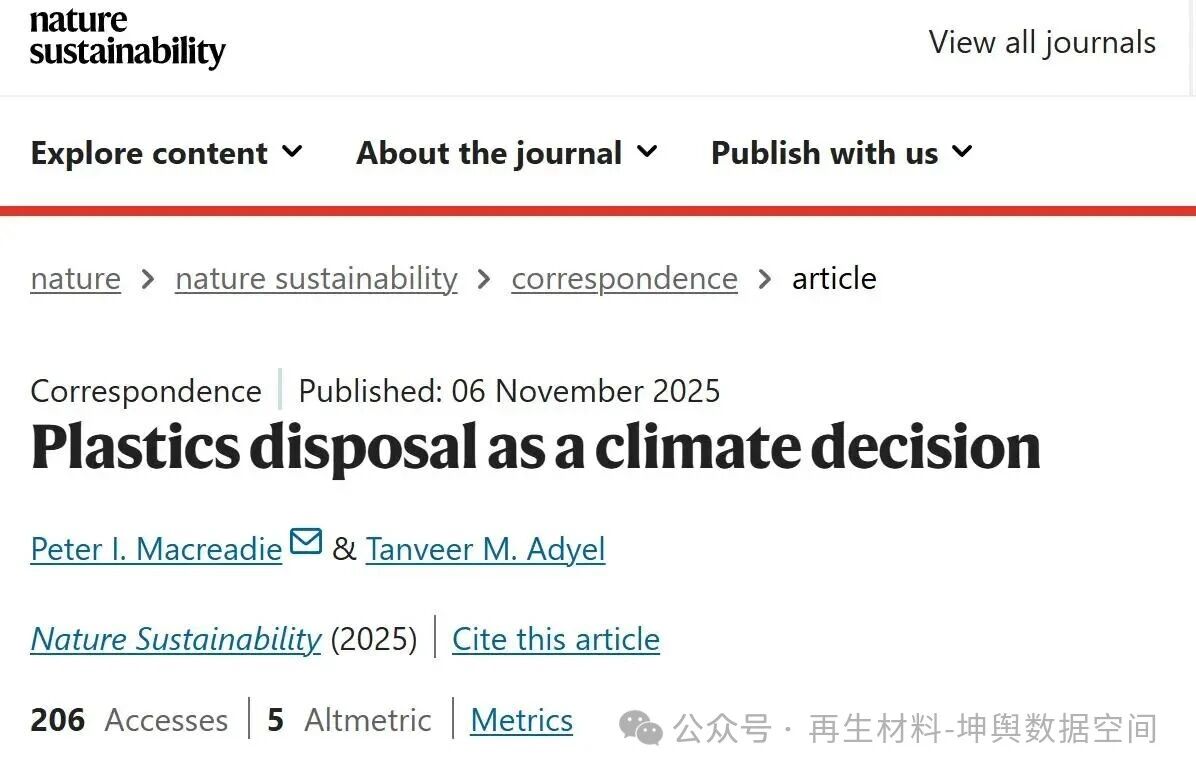
Task: Click the email envelope beside Peter I. Macreadie
Action: pyautogui.click(x=306, y=540)
